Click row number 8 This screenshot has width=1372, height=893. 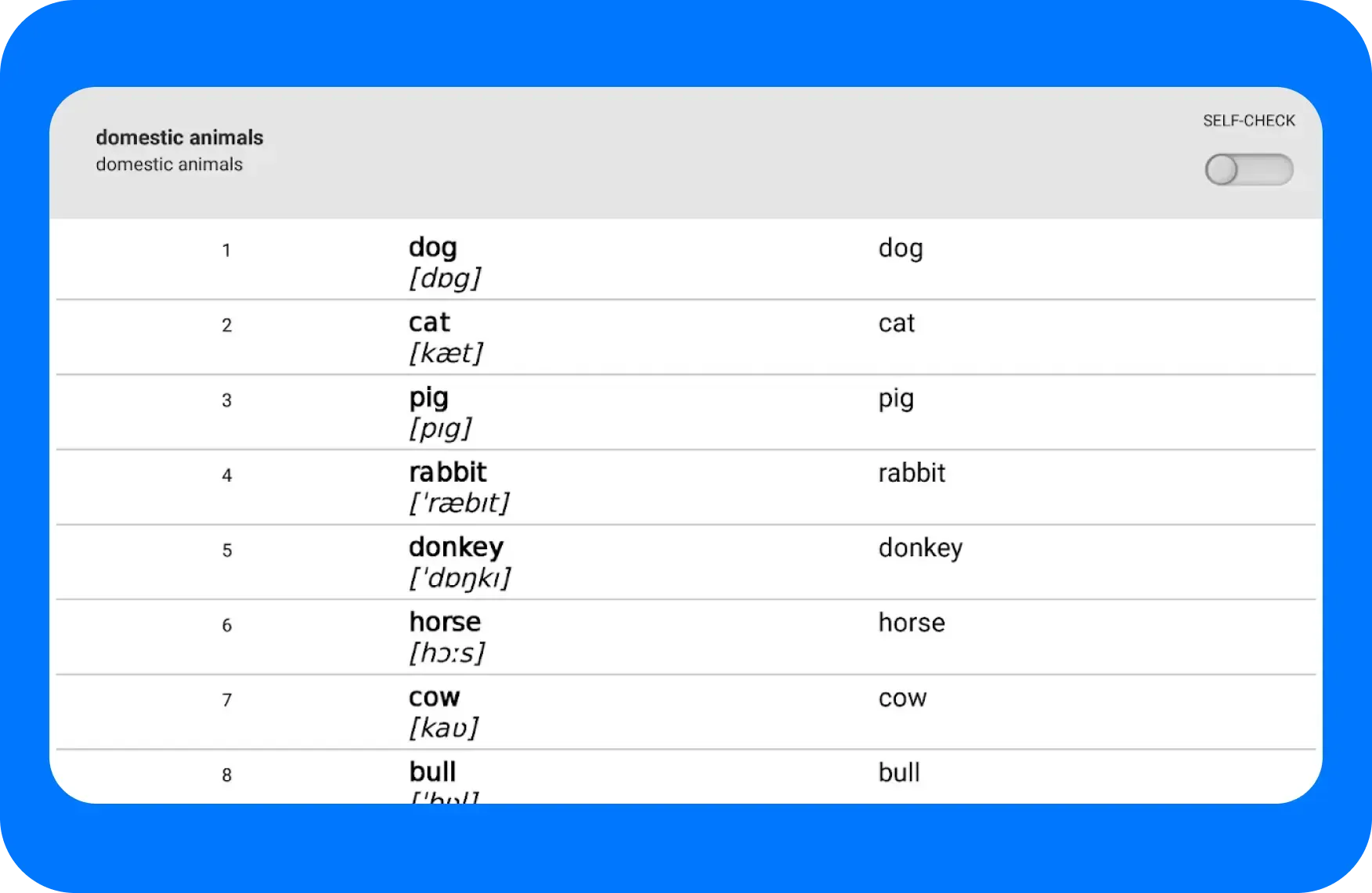pyautogui.click(x=226, y=775)
